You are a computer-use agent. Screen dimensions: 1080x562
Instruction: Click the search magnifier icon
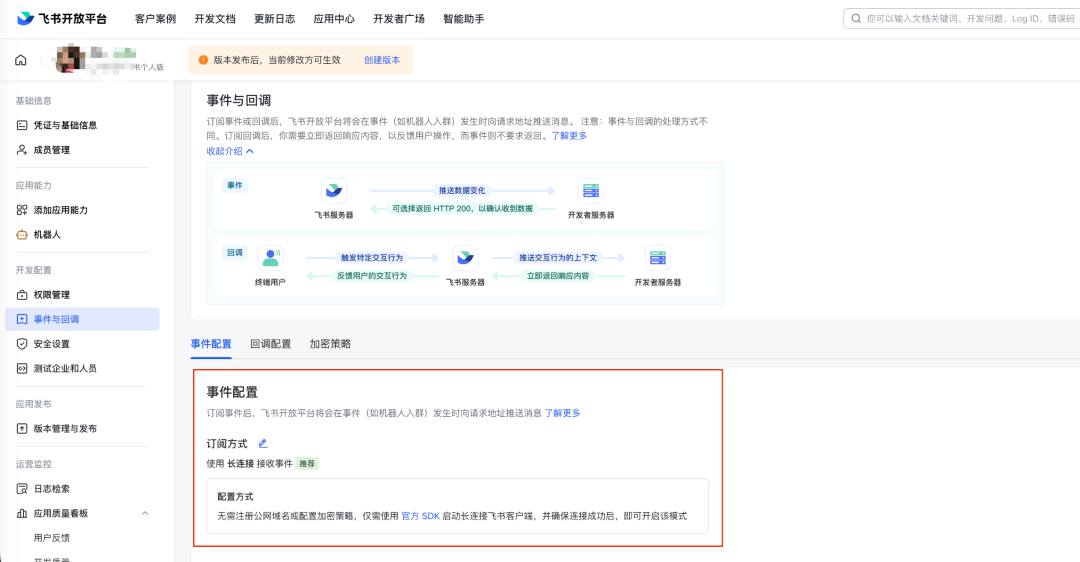pos(856,19)
